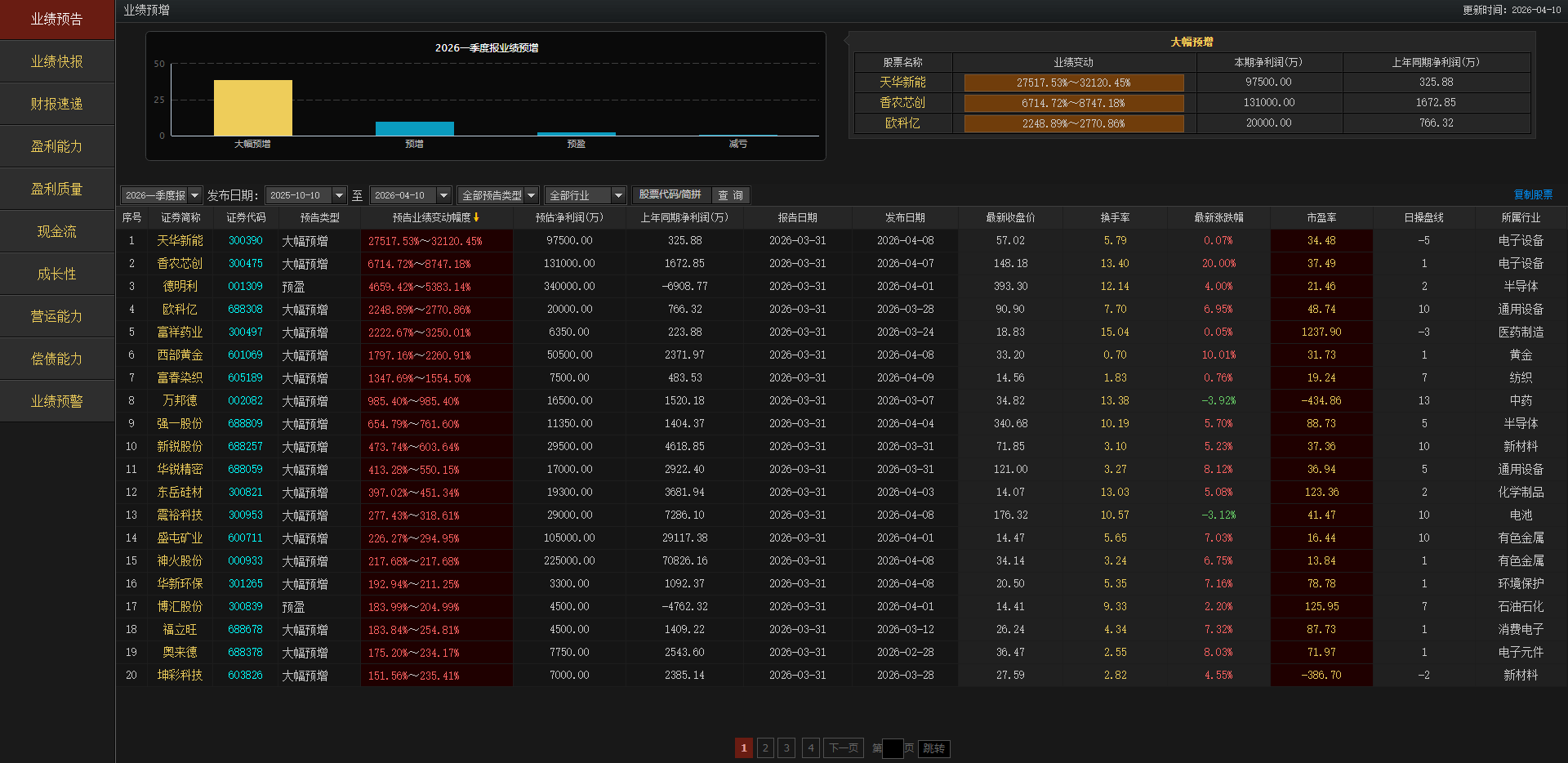Screen dimensions: 1568x763
Task: Click the 查询 search button
Action: (730, 195)
